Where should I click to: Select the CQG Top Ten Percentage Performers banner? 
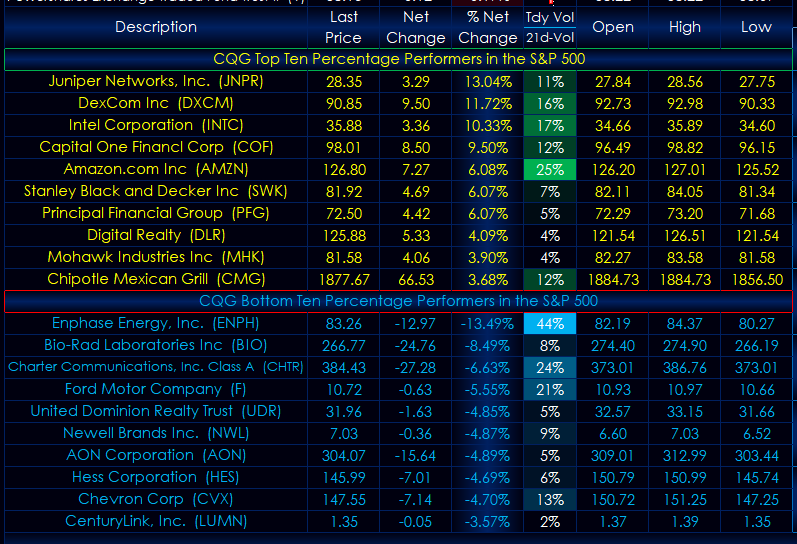point(398,59)
